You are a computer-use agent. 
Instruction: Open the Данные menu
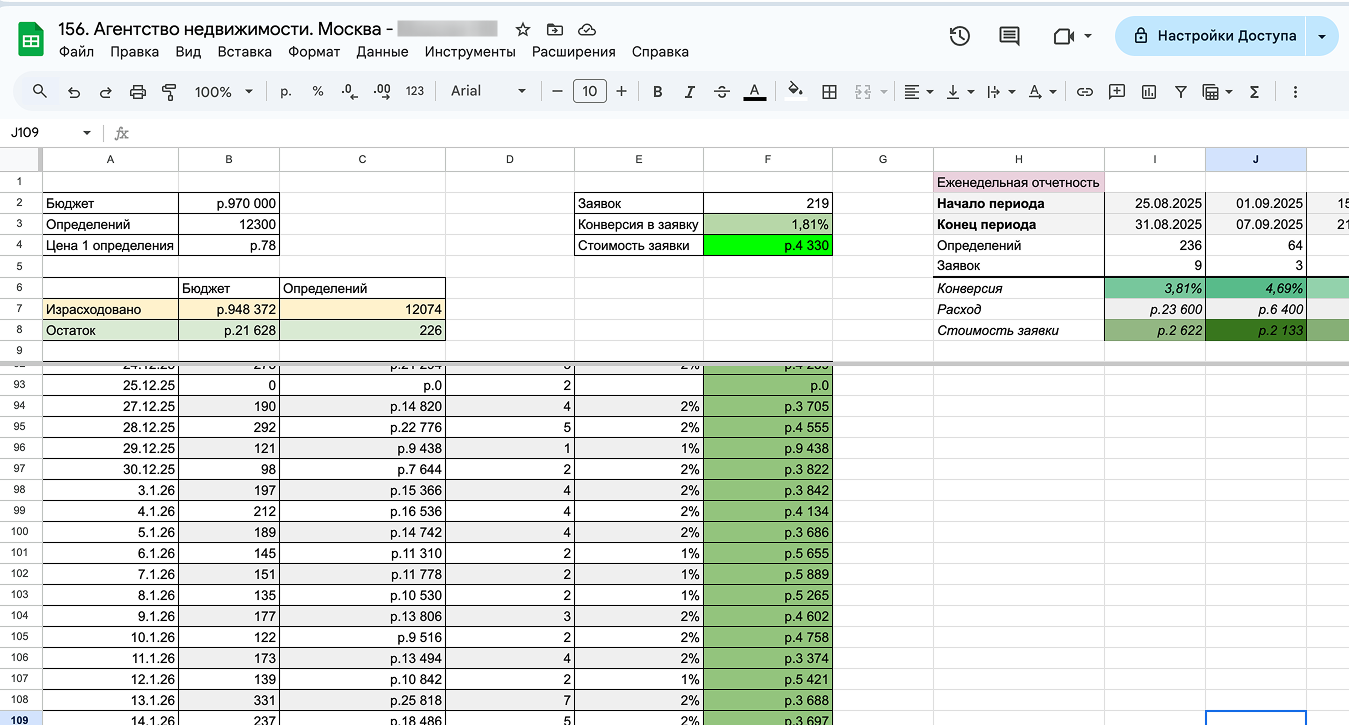(382, 52)
